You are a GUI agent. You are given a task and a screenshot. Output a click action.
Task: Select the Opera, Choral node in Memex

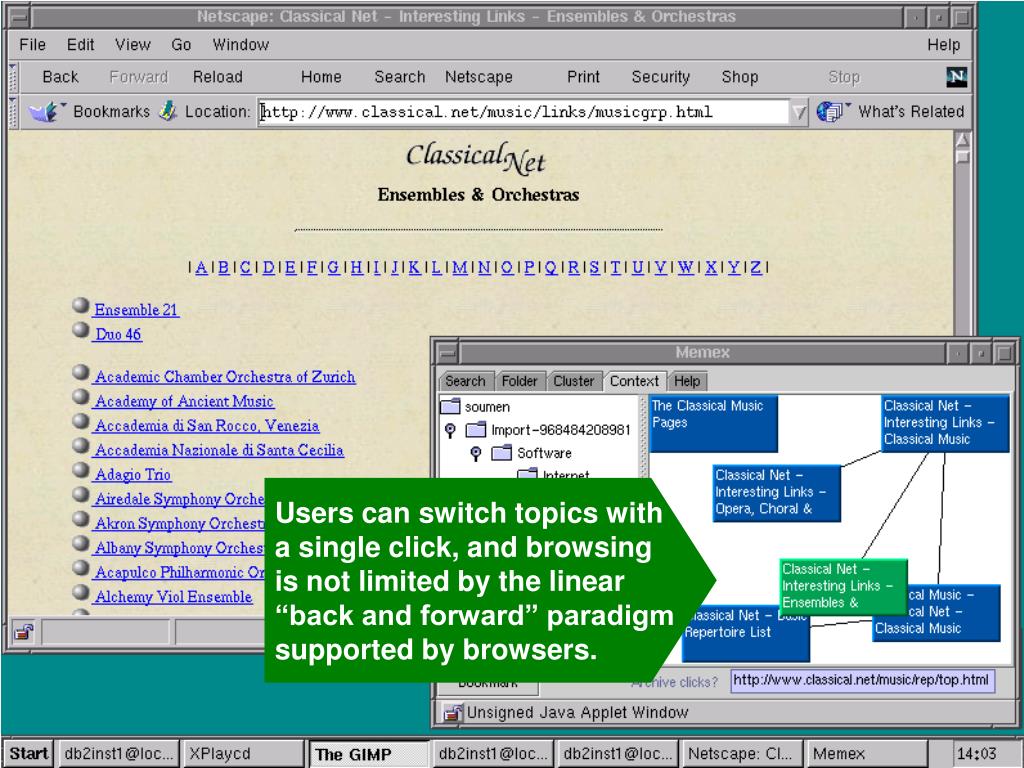pyautogui.click(x=776, y=492)
